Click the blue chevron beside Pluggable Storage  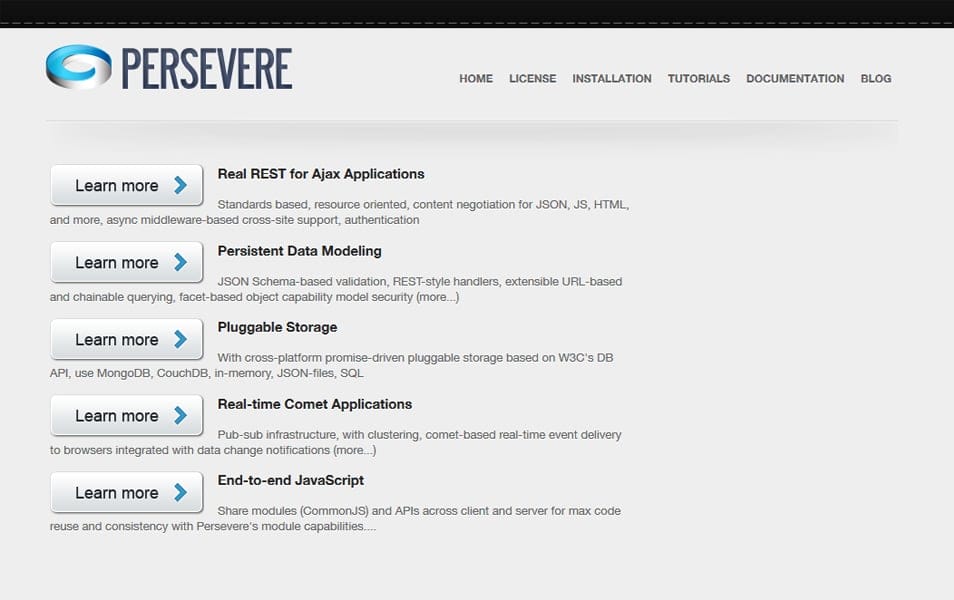(180, 339)
